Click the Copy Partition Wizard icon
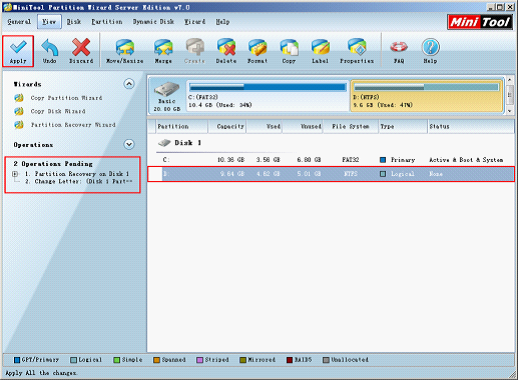The height and width of the screenshot is (380, 518). click(x=19, y=98)
